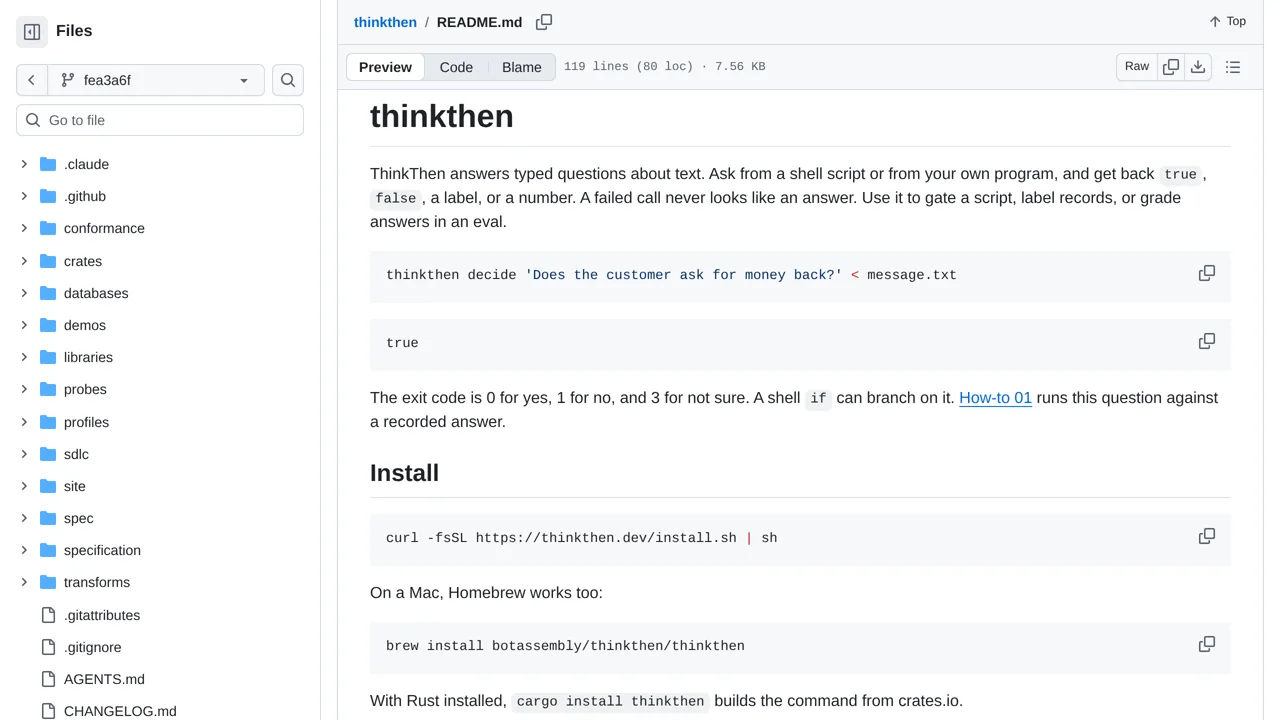The width and height of the screenshot is (1280, 720).
Task: Expand the .github folder
Action: [24, 196]
